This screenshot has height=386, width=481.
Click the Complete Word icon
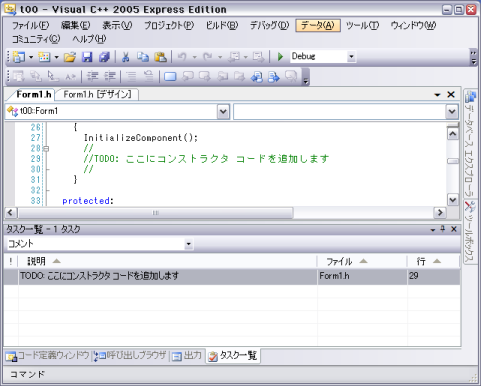[x=70, y=77]
